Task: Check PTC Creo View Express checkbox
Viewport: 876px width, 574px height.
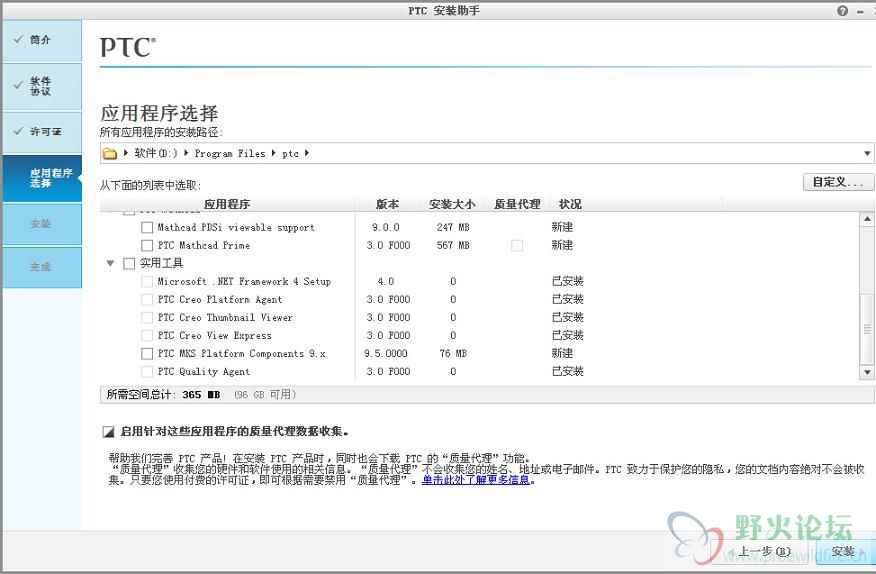Action: coord(147,335)
